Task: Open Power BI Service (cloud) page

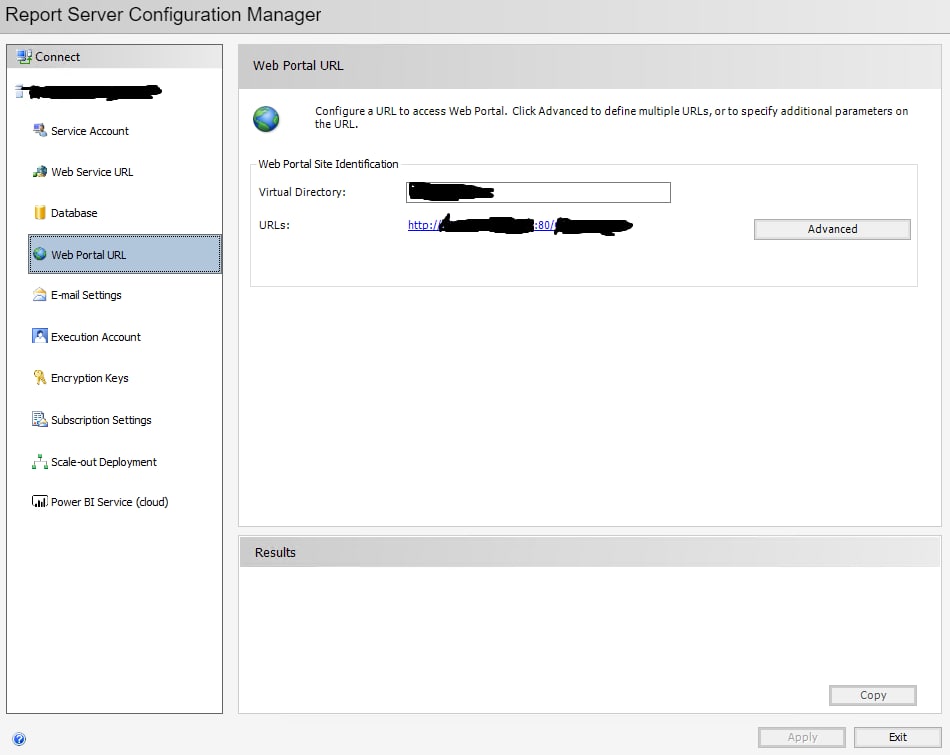Action: 110,502
